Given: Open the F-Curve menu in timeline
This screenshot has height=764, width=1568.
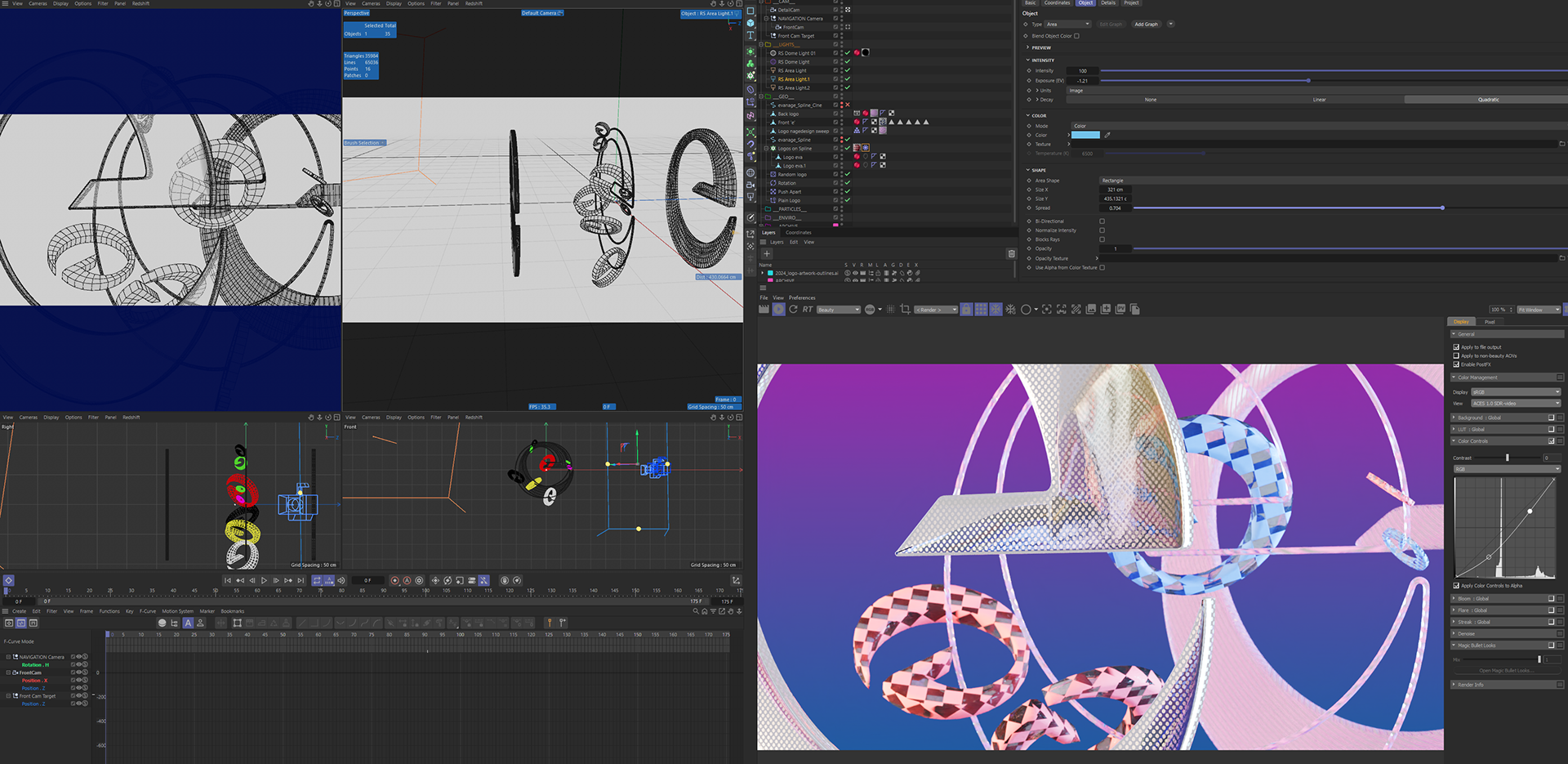Looking at the screenshot, I should pyautogui.click(x=148, y=611).
